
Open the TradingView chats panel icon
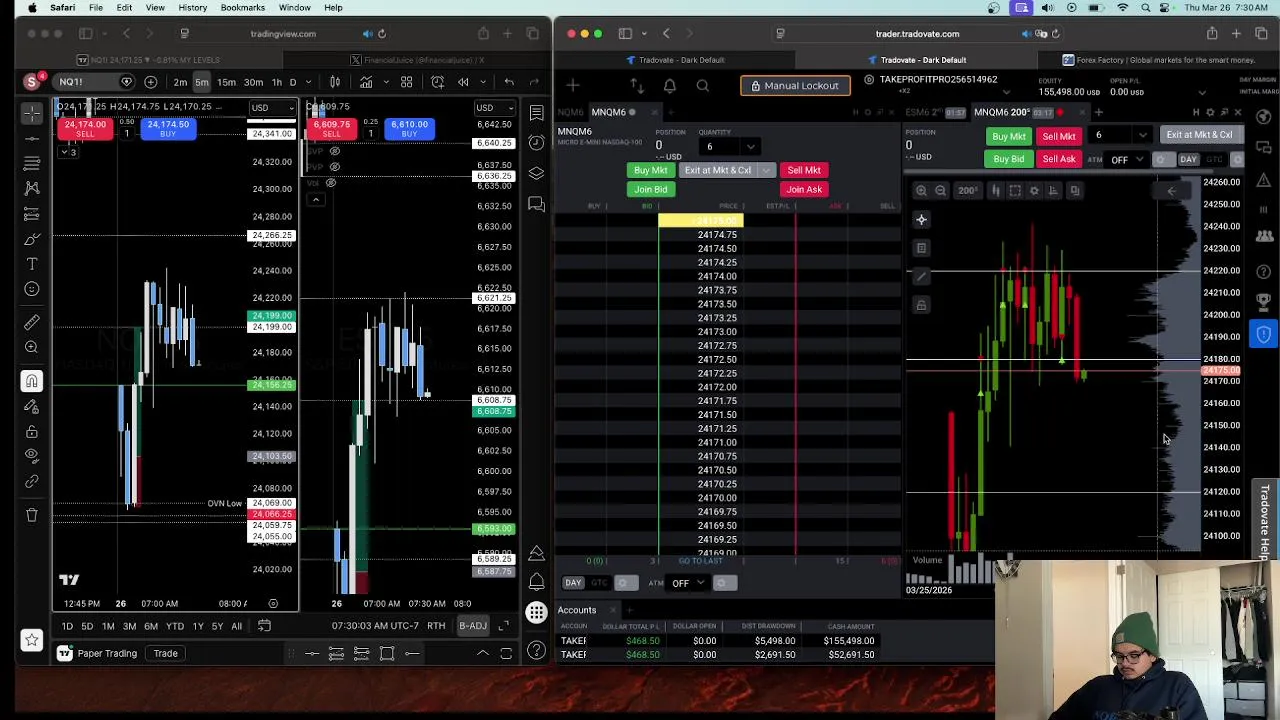pos(537,204)
